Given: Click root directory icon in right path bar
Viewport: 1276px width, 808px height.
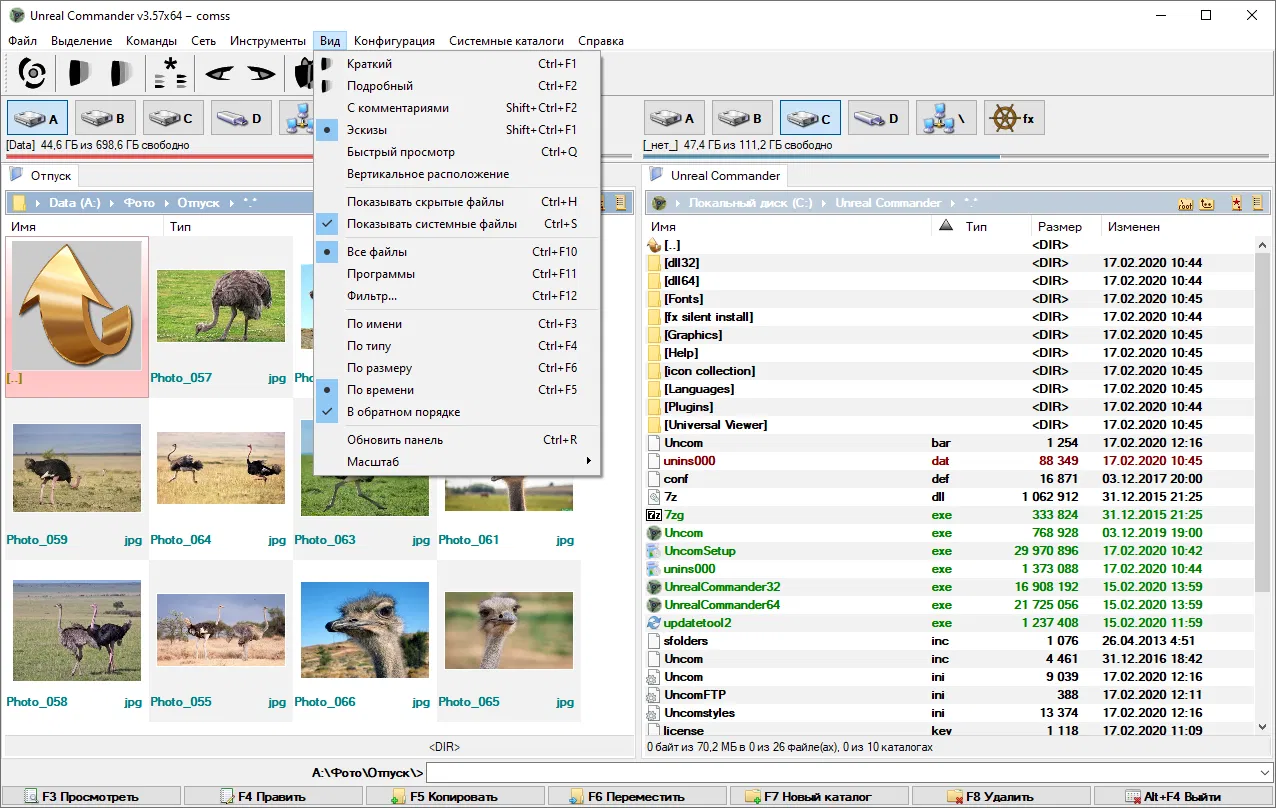Looking at the screenshot, I should pyautogui.click(x=1186, y=203).
